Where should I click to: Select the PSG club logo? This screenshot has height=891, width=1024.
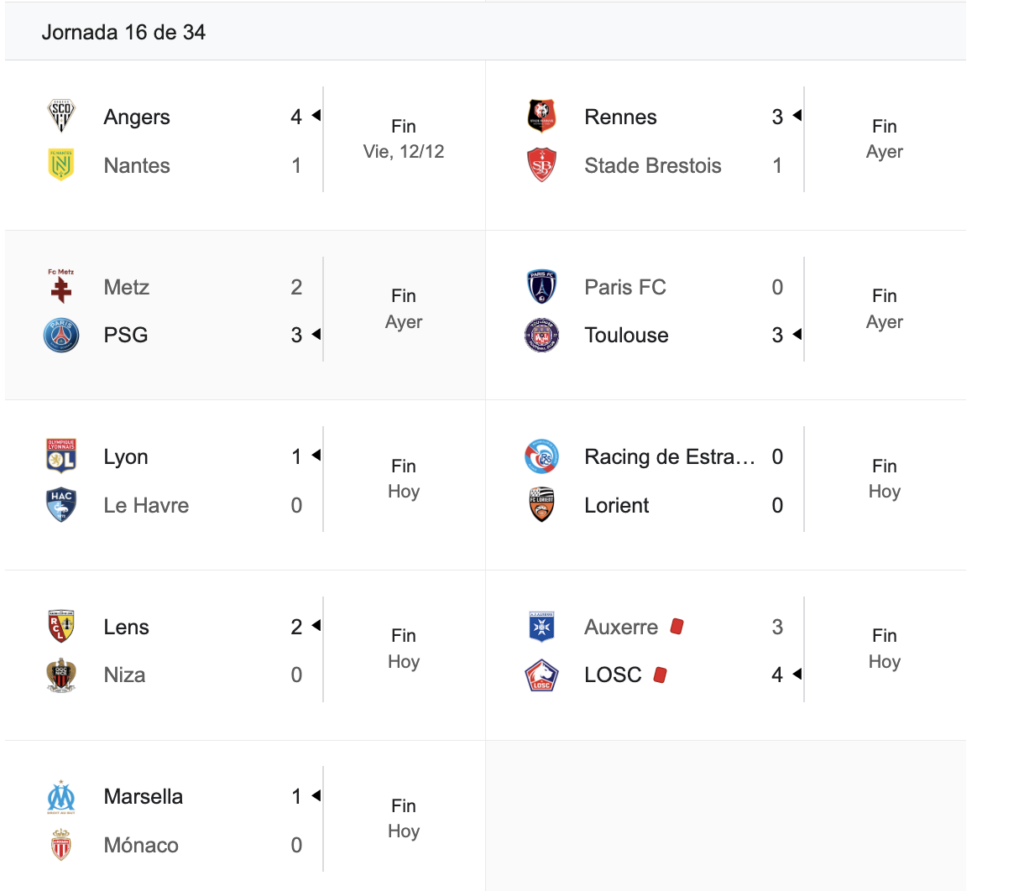click(62, 335)
